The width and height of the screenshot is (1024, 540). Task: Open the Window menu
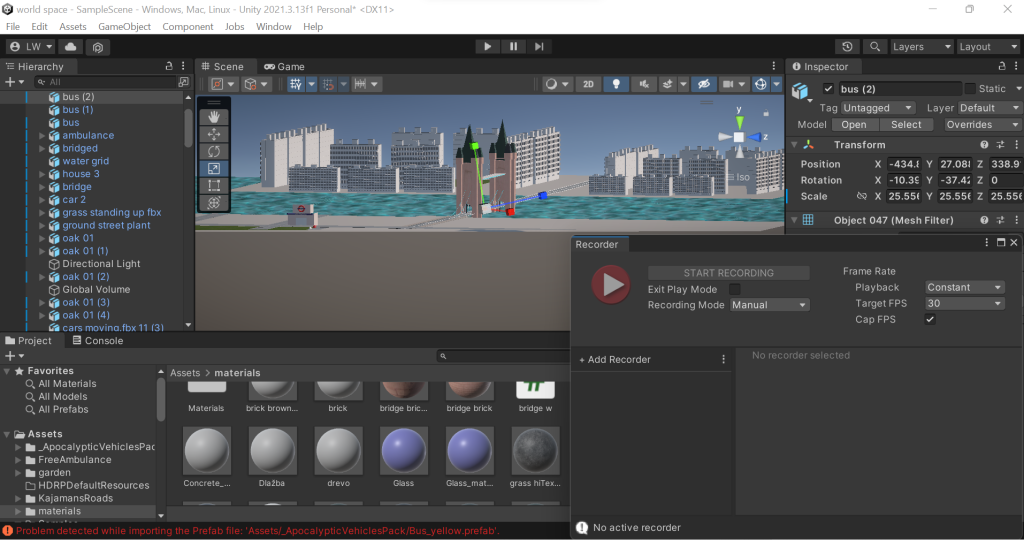pos(274,27)
